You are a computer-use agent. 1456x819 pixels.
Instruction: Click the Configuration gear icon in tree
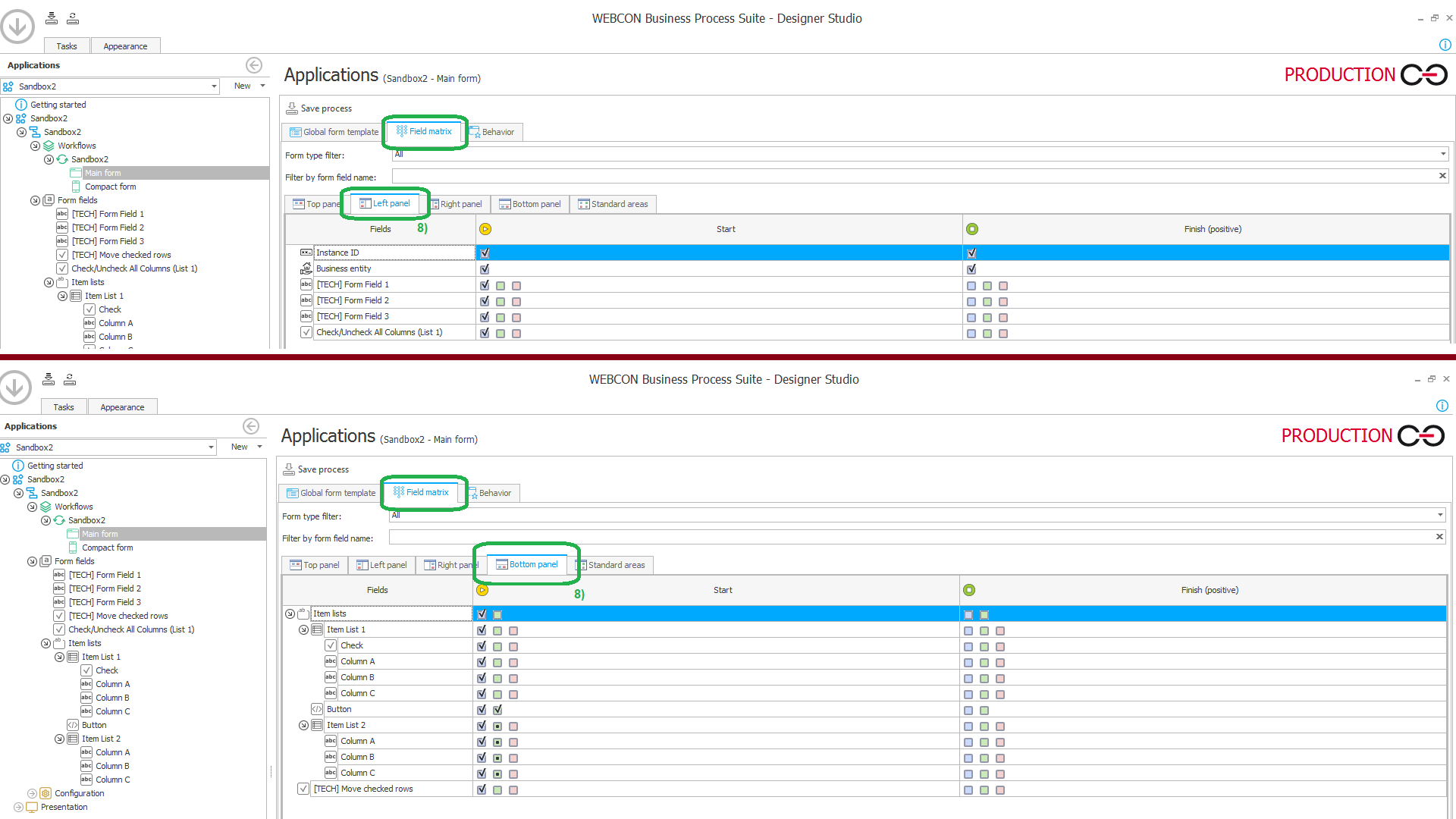45,793
